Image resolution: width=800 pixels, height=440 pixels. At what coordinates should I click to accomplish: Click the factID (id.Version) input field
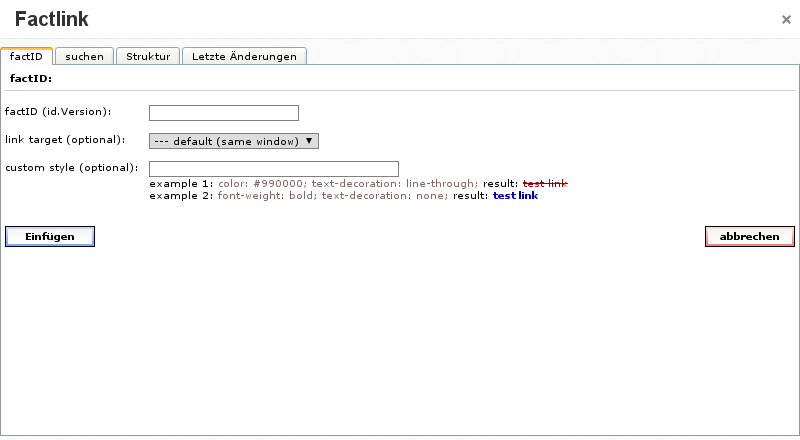[x=223, y=113]
